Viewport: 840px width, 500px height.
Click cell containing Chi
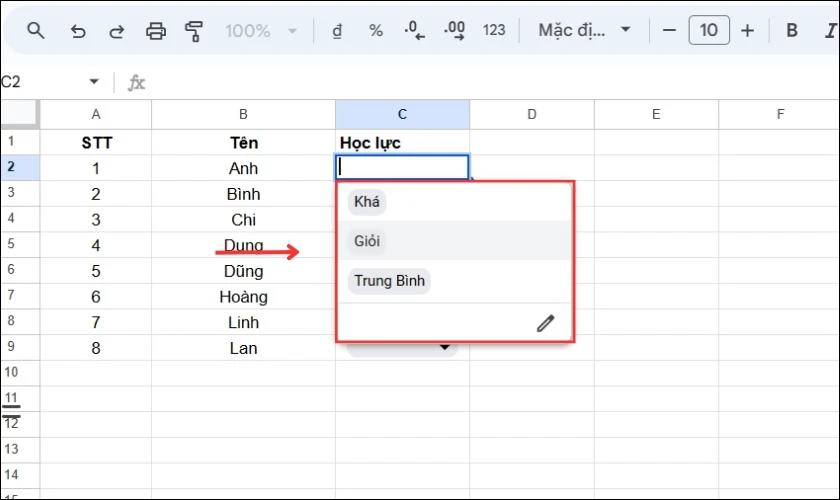point(243,220)
